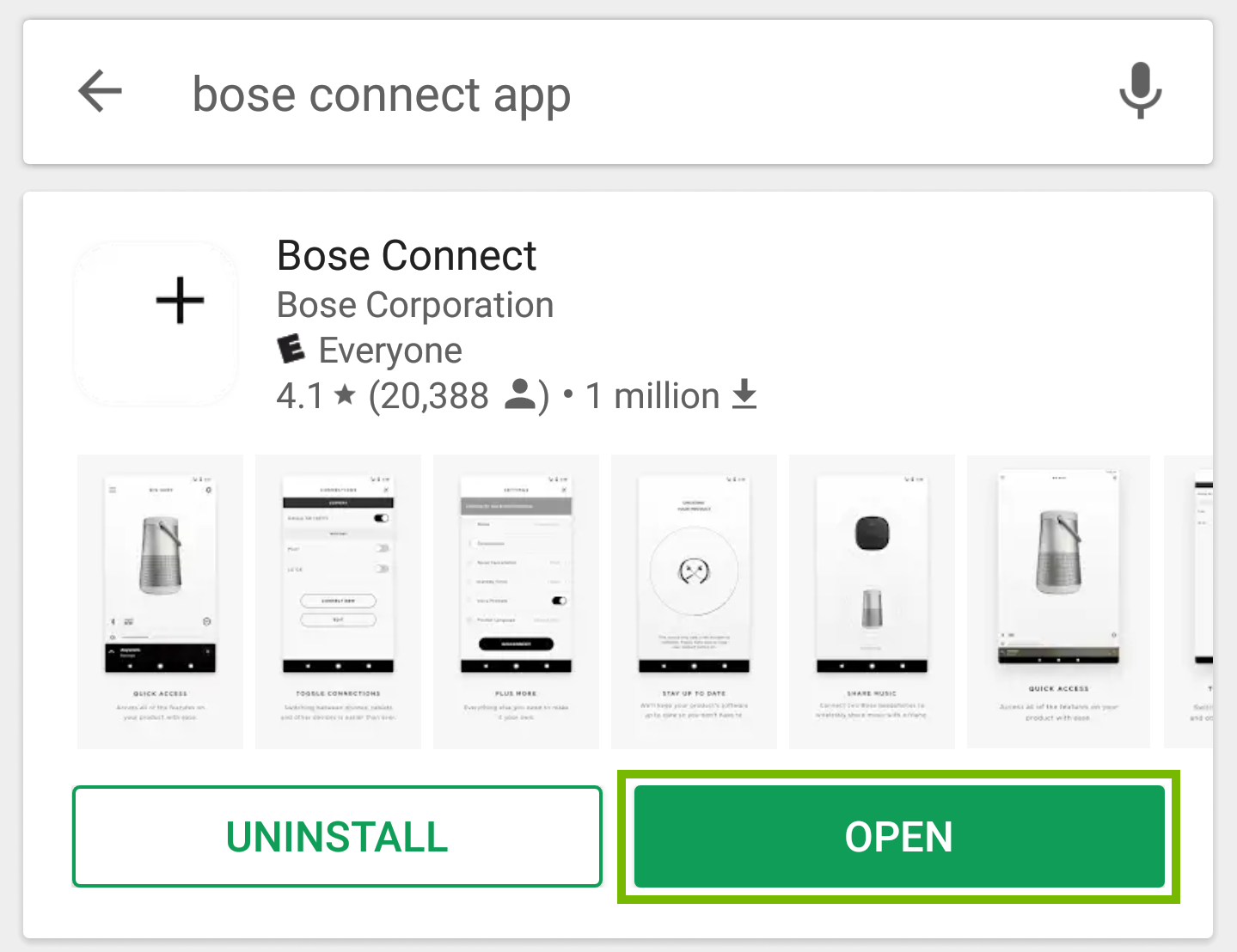Image resolution: width=1237 pixels, height=952 pixels.
Task: View apps by Bose Corporation
Action: coord(414,305)
